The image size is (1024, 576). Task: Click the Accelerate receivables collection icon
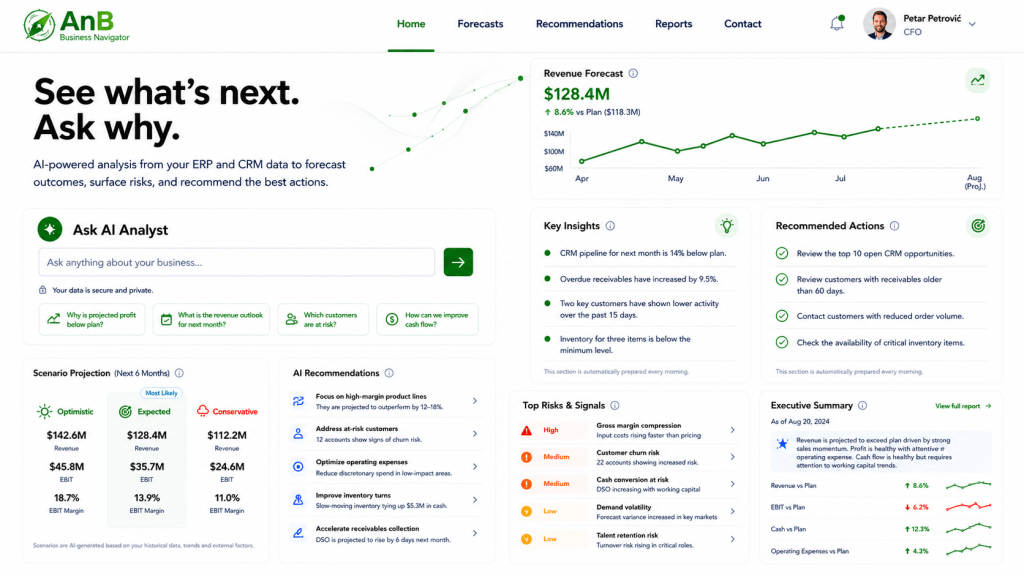(298, 534)
